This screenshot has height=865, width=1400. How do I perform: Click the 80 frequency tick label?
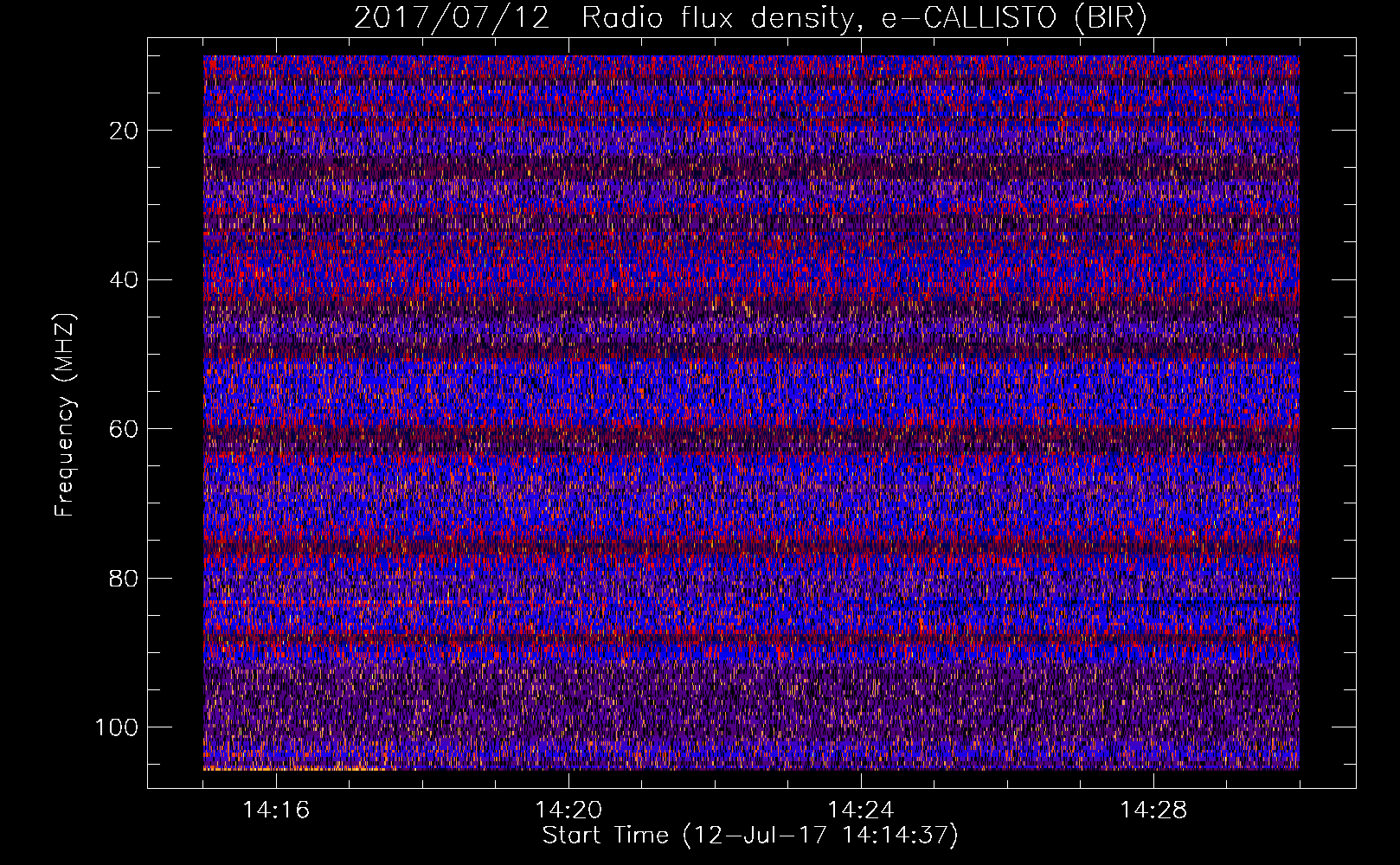tap(125, 578)
